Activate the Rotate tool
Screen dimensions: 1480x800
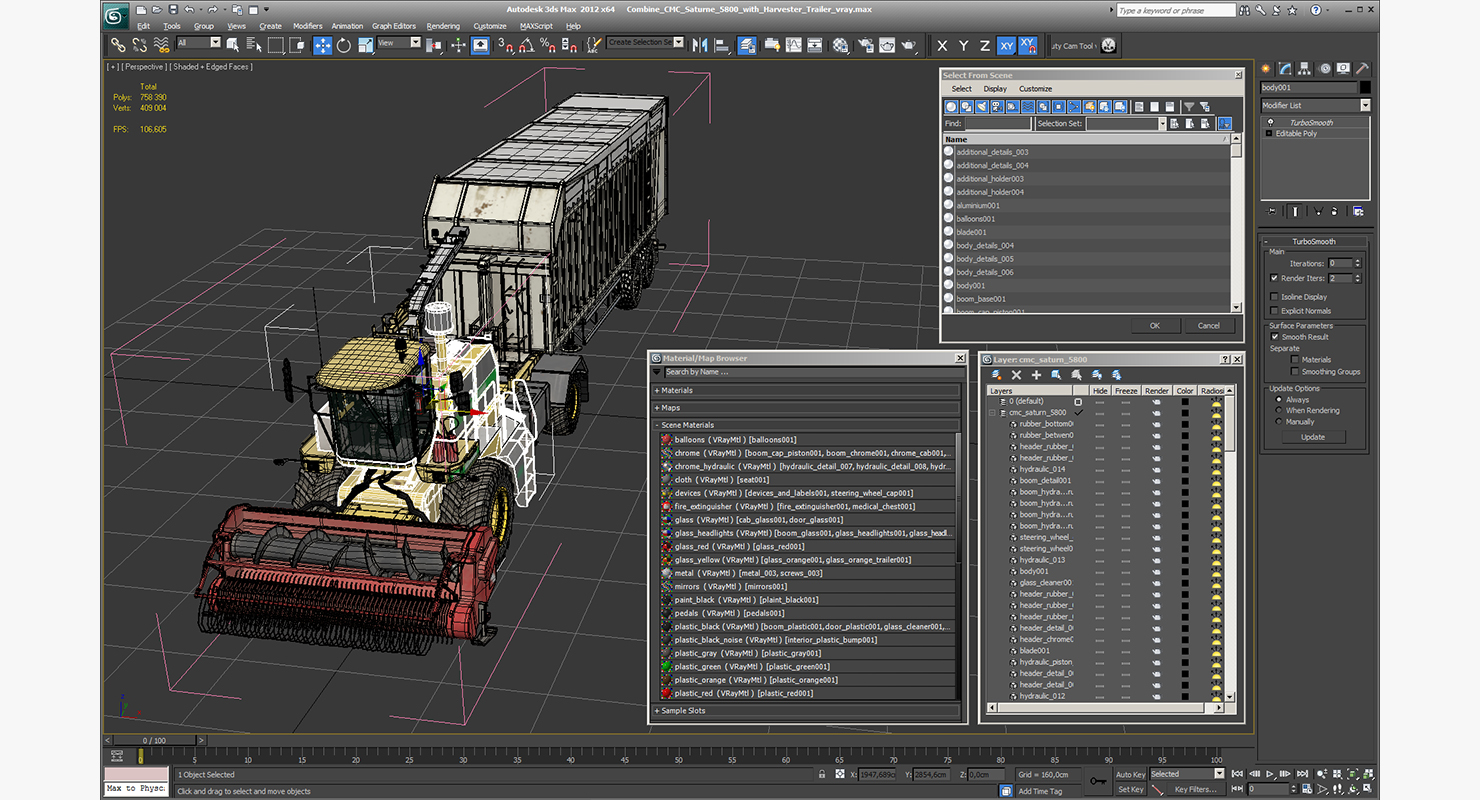click(x=344, y=45)
